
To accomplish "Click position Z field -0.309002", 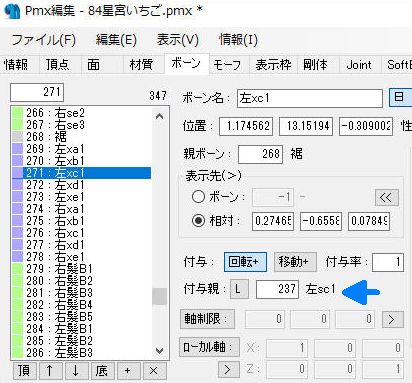I will pyautogui.click(x=366, y=126).
